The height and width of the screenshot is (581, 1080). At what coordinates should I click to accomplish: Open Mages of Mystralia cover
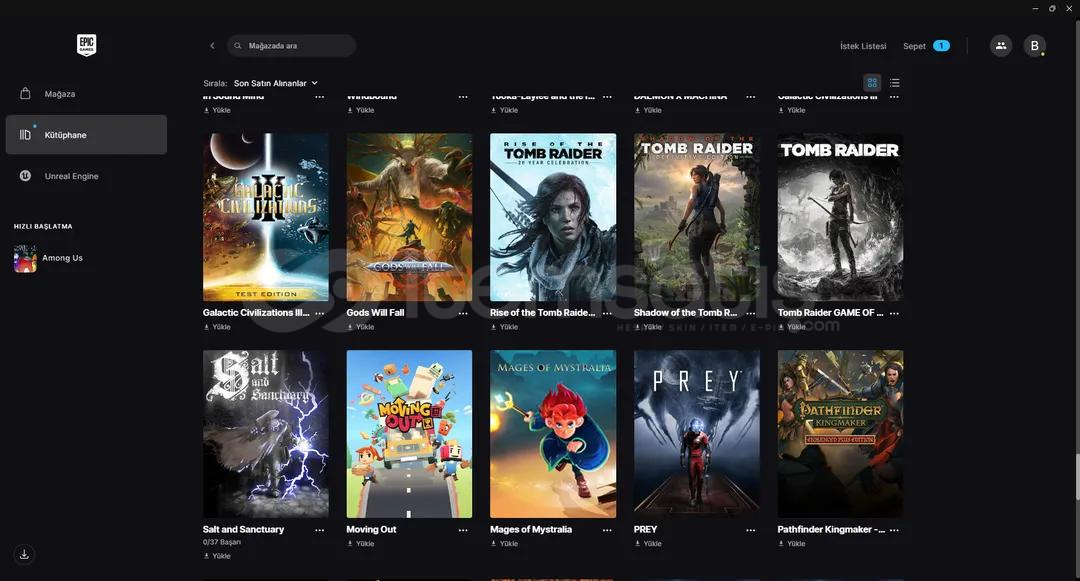pyautogui.click(x=553, y=434)
